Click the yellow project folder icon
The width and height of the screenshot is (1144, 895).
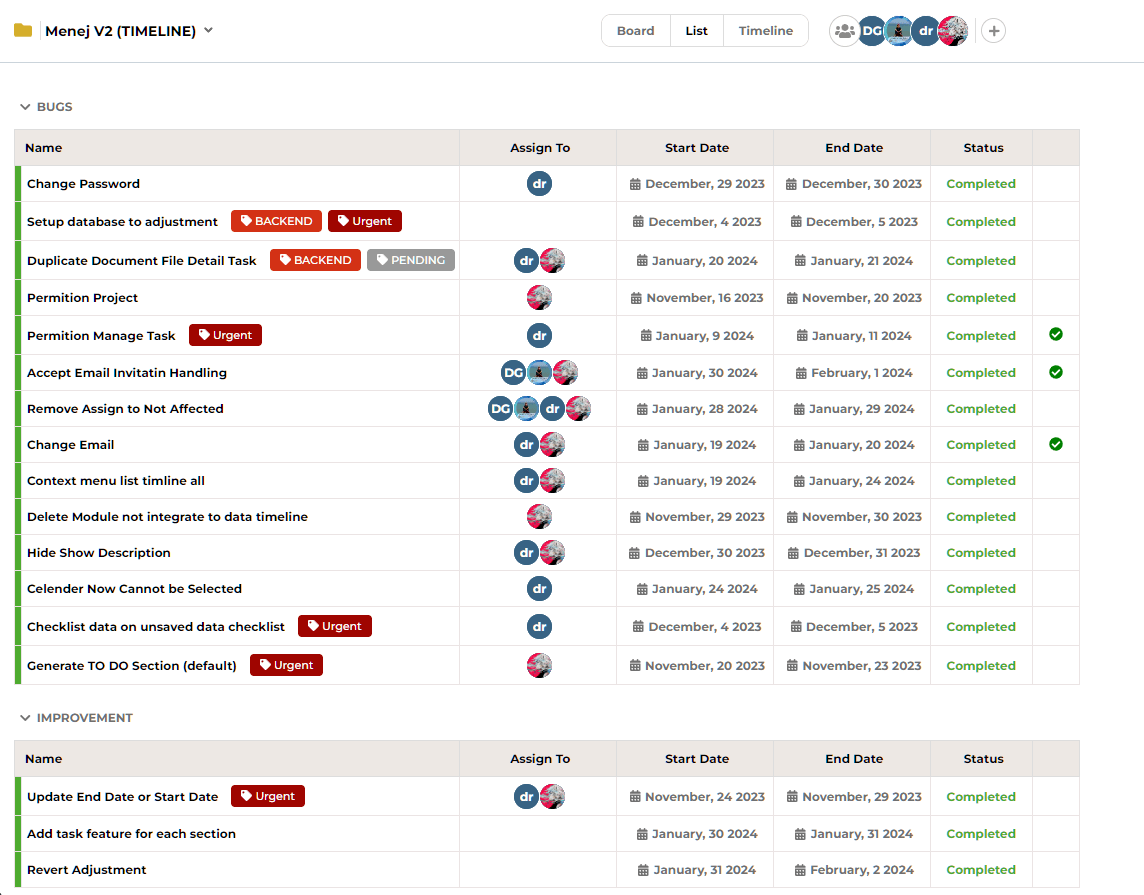[23, 31]
